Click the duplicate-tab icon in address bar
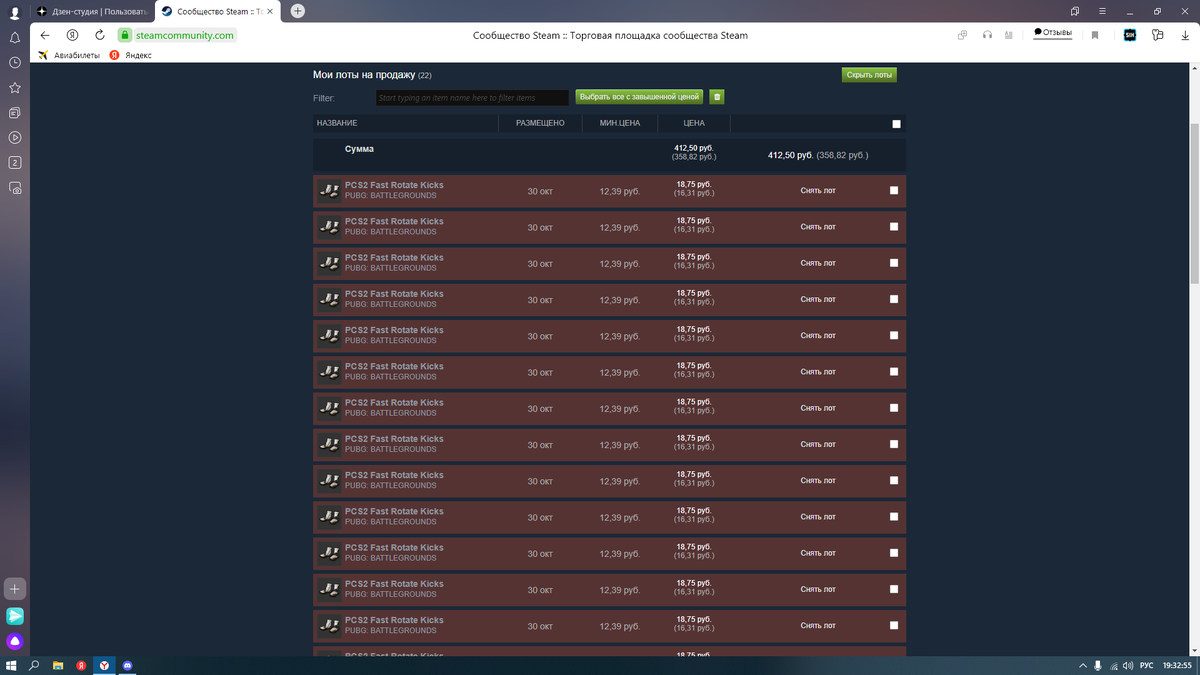 (962, 35)
